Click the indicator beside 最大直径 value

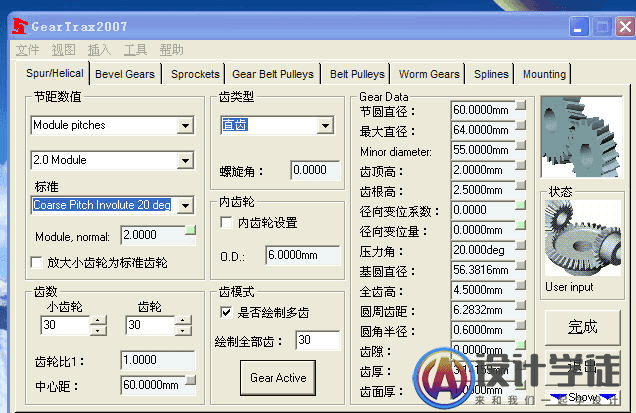coord(521,125)
